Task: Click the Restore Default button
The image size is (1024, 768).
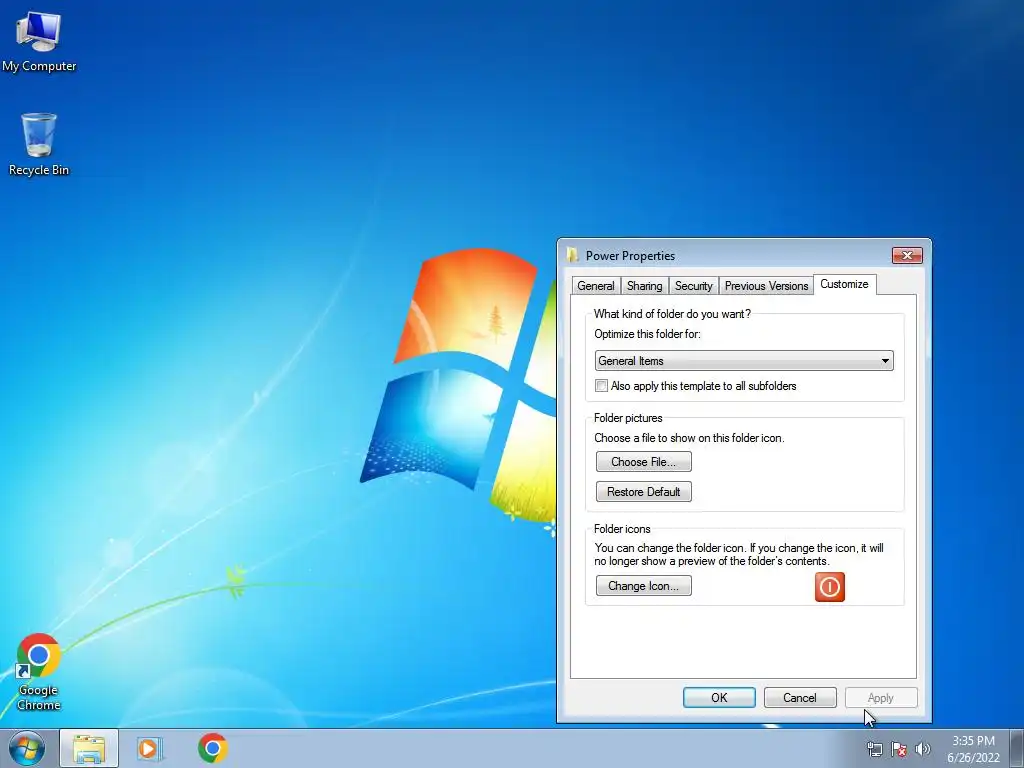Action: pos(643,492)
